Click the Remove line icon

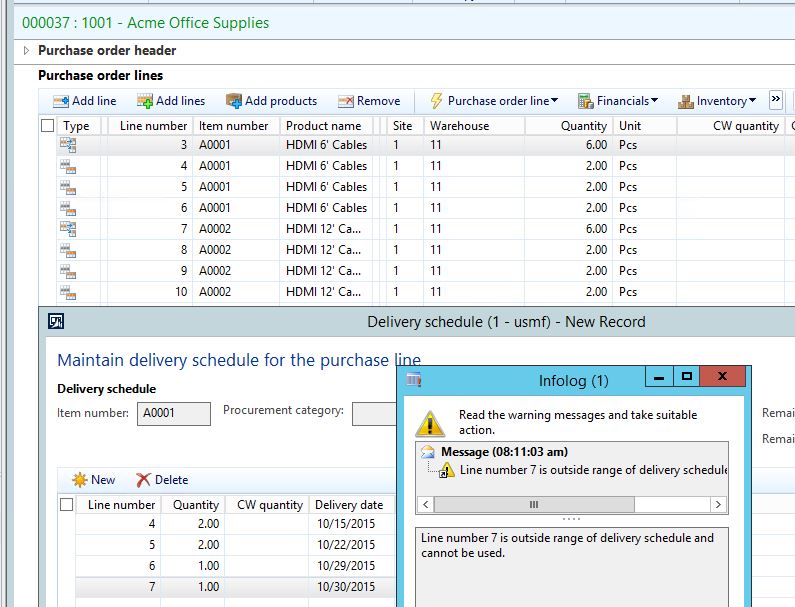point(346,101)
